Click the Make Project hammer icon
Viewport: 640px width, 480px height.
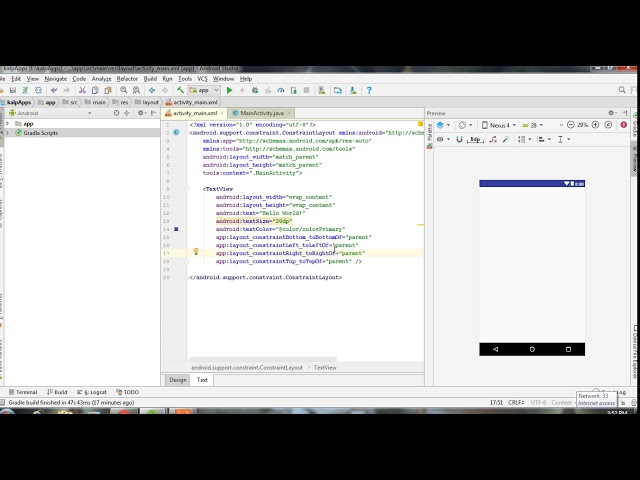pos(180,90)
